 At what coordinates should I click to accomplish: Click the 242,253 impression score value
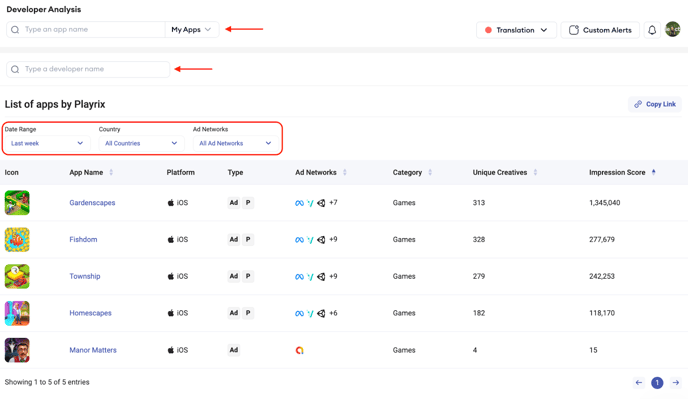click(602, 277)
